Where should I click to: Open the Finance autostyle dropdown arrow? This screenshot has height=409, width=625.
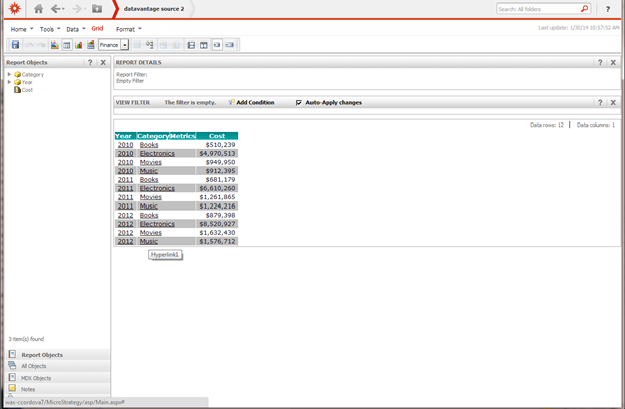click(x=125, y=45)
